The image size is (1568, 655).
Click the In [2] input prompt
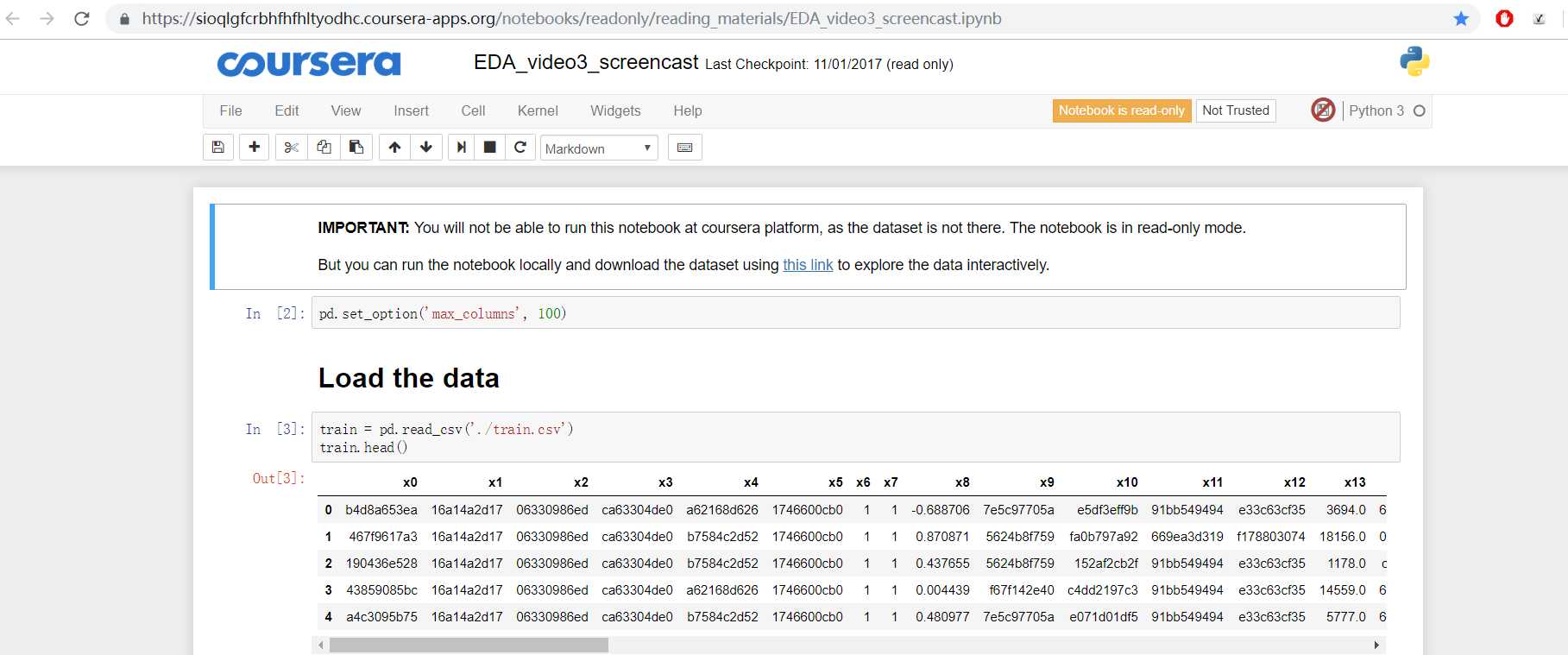click(275, 313)
